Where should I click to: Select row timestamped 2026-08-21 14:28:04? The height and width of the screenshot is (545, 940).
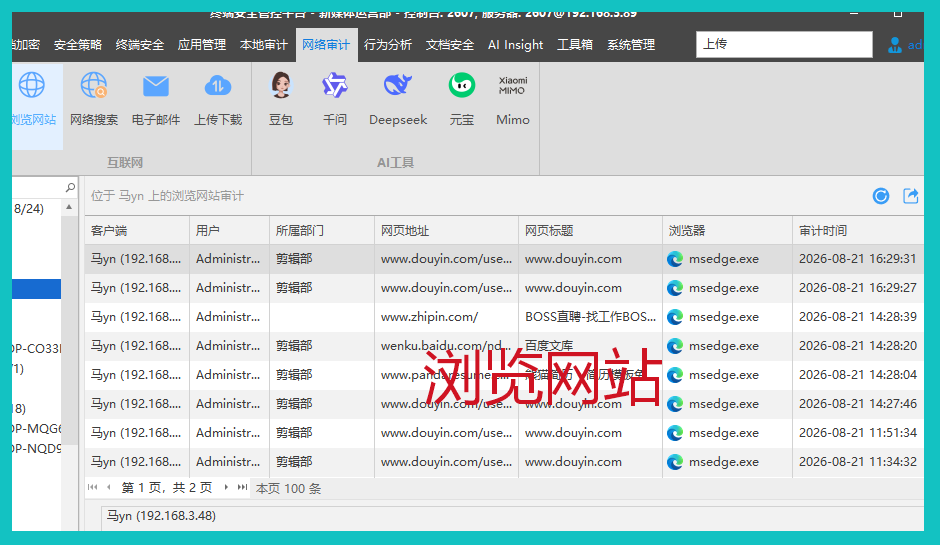tap(504, 375)
